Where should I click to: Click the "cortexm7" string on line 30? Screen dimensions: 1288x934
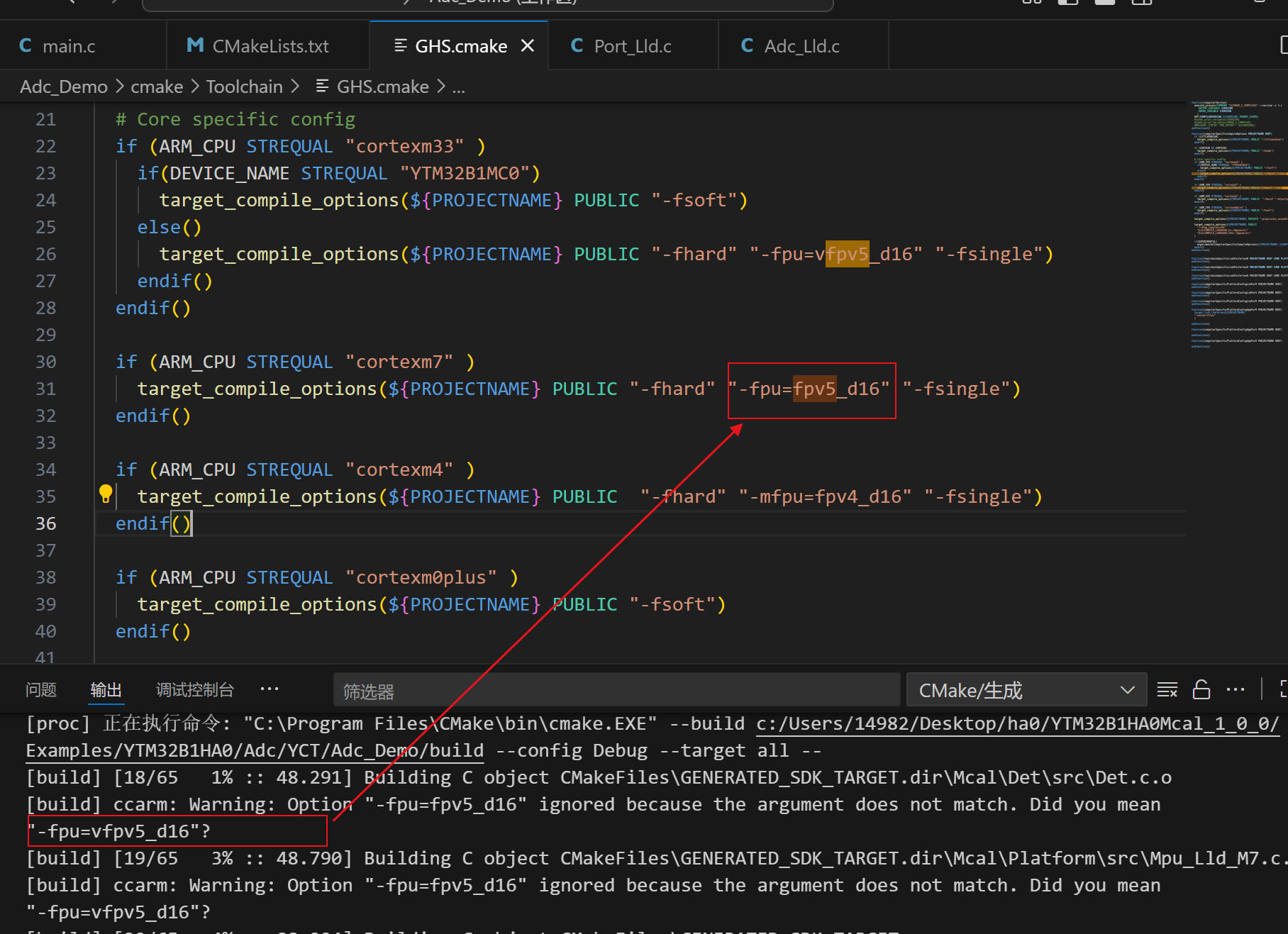click(x=399, y=362)
